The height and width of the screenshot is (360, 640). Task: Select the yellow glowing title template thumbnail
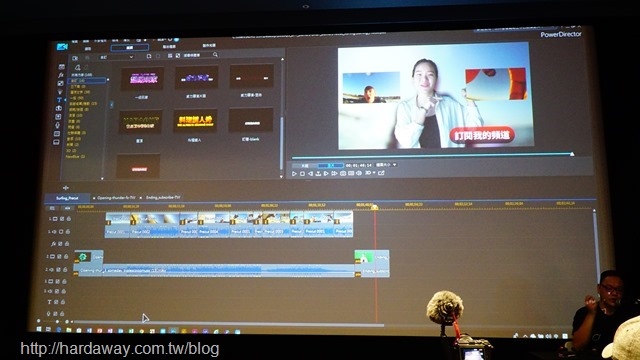tap(195, 120)
